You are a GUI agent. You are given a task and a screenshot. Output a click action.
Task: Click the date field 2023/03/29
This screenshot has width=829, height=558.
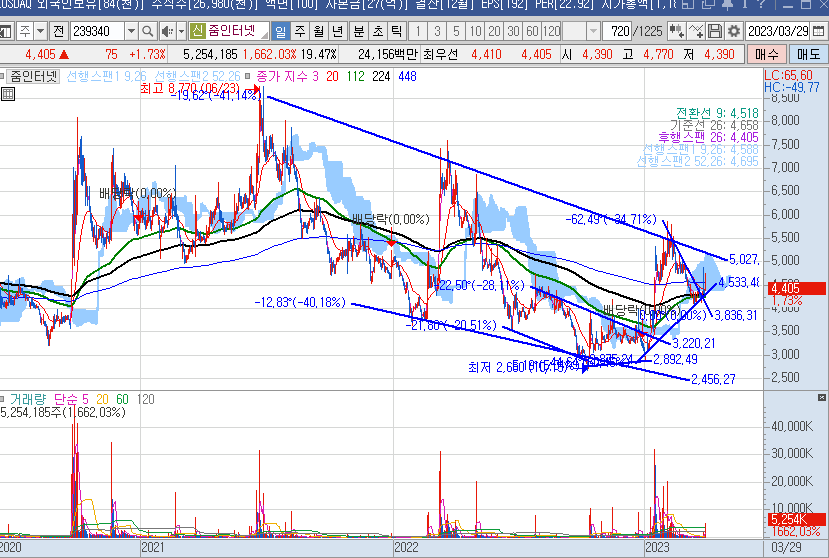point(778,31)
